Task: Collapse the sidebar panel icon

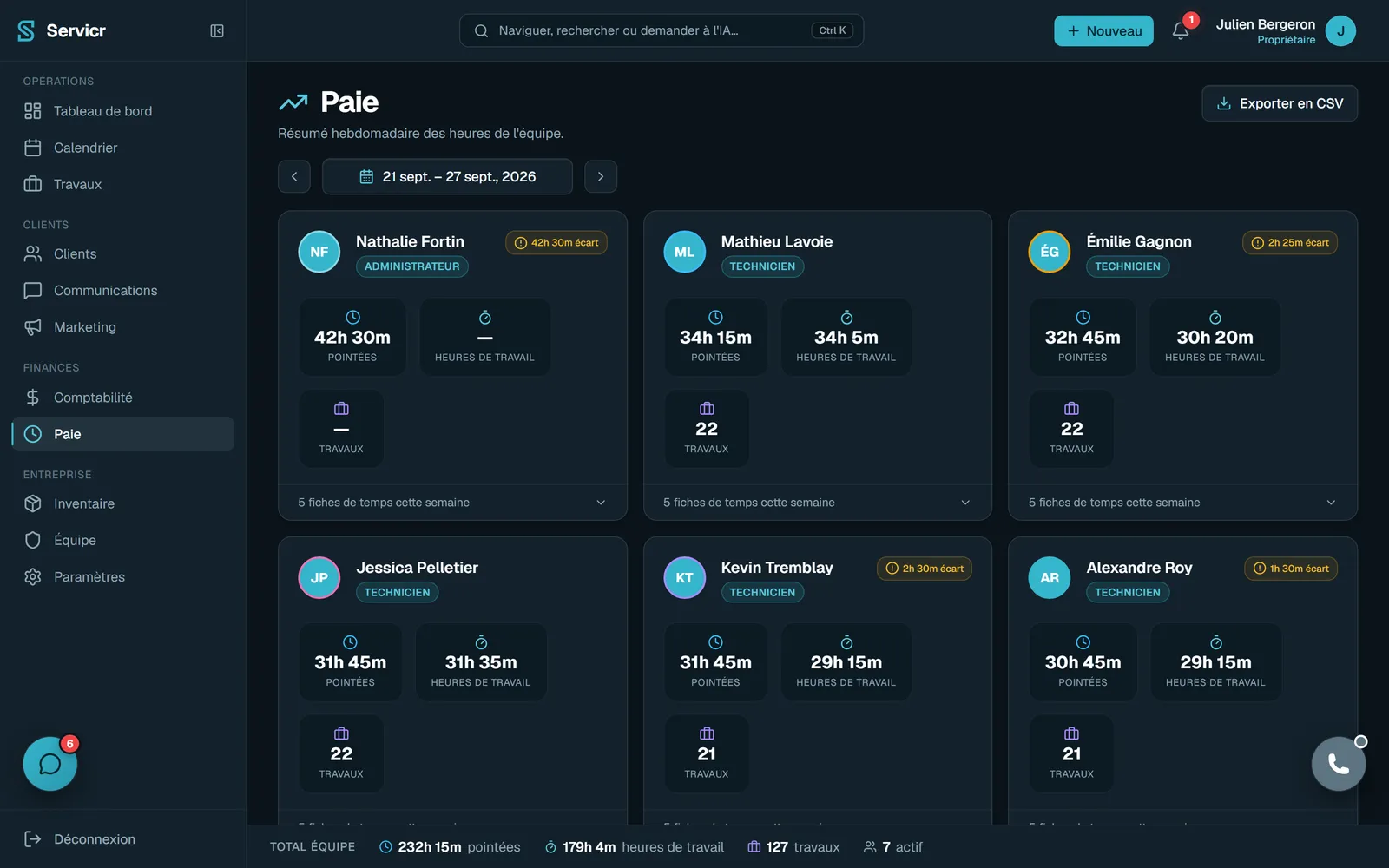Action: coord(217,30)
